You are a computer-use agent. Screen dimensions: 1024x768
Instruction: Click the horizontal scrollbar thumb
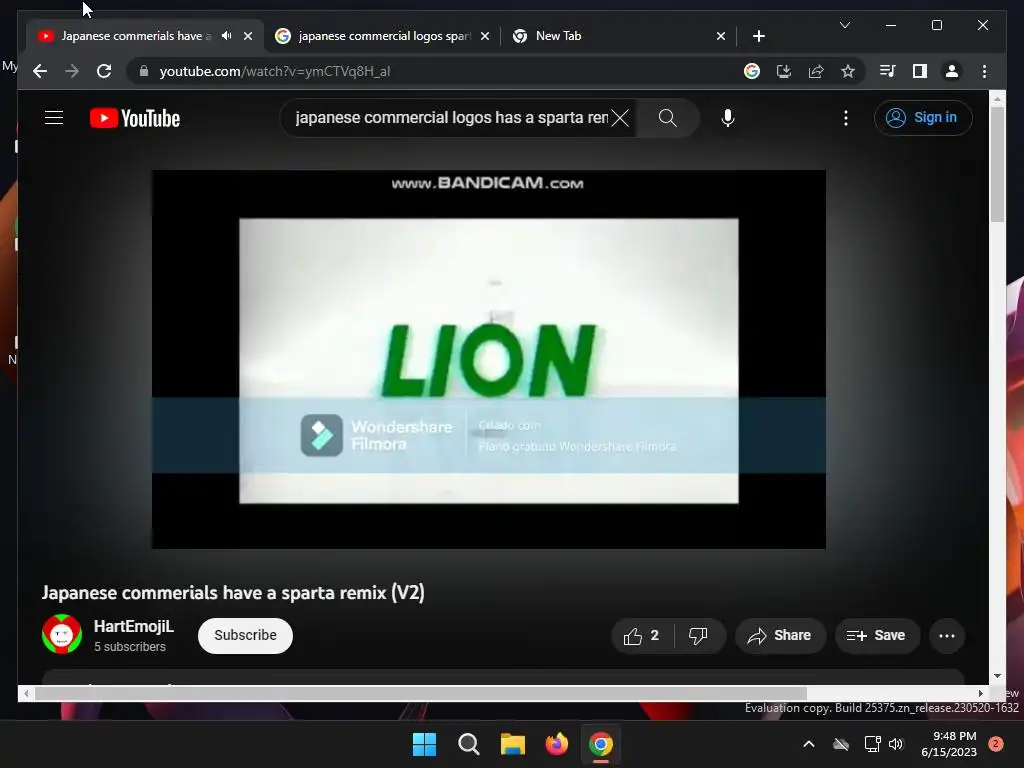(x=421, y=693)
